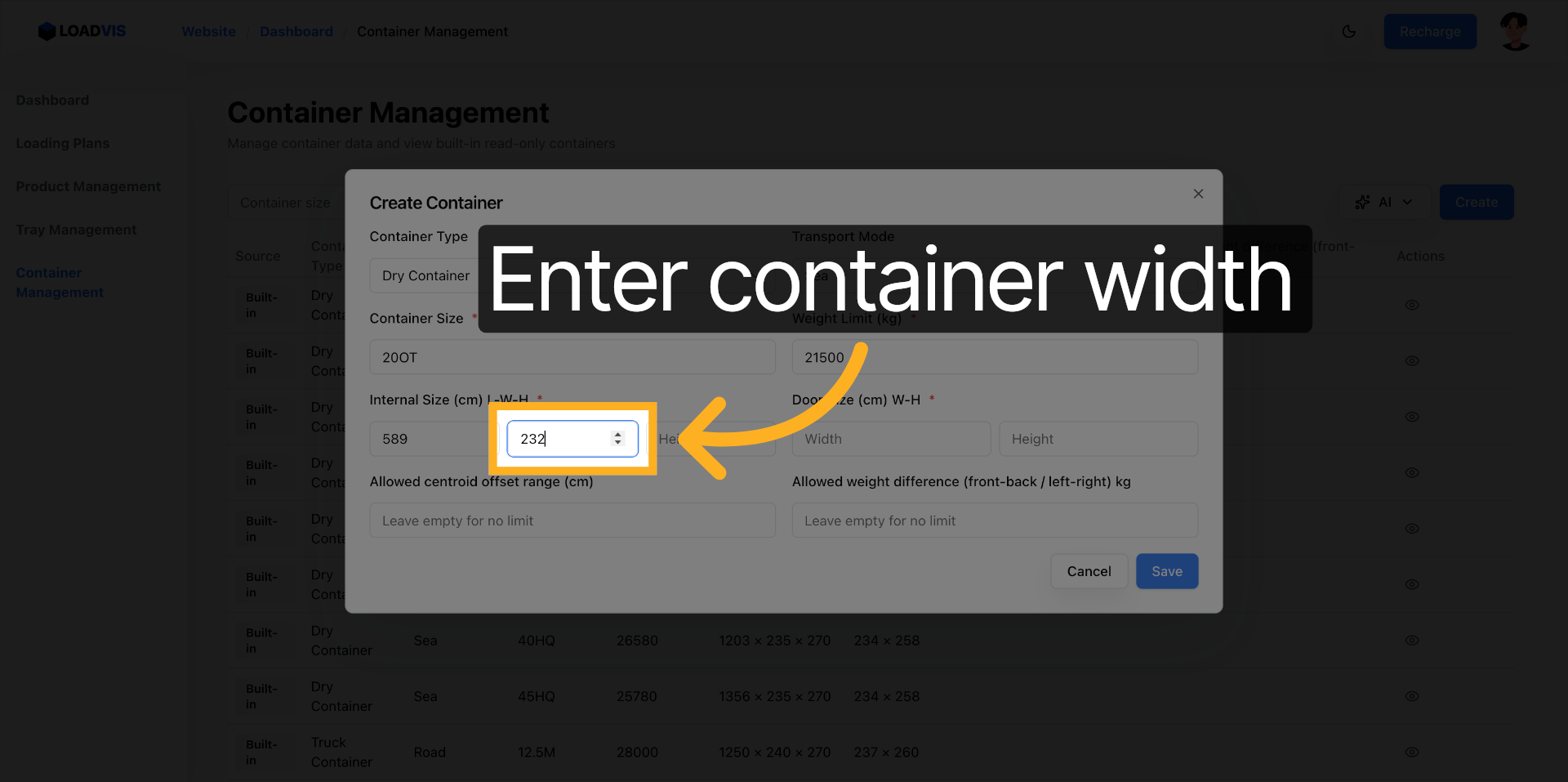This screenshot has width=1568, height=782.
Task: Open the user profile avatar
Action: [x=1515, y=32]
